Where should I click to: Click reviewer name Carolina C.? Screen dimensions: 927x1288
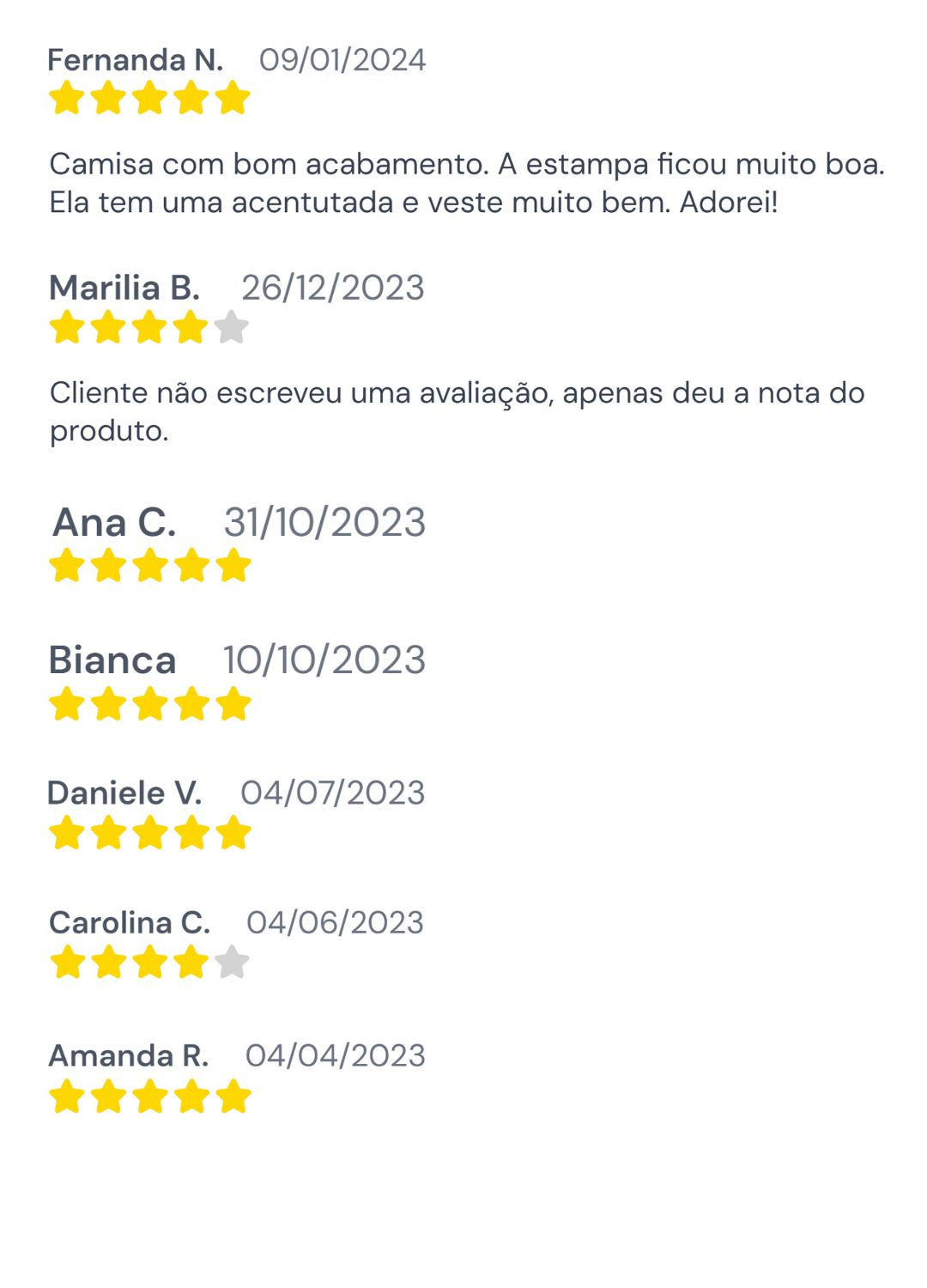130,922
